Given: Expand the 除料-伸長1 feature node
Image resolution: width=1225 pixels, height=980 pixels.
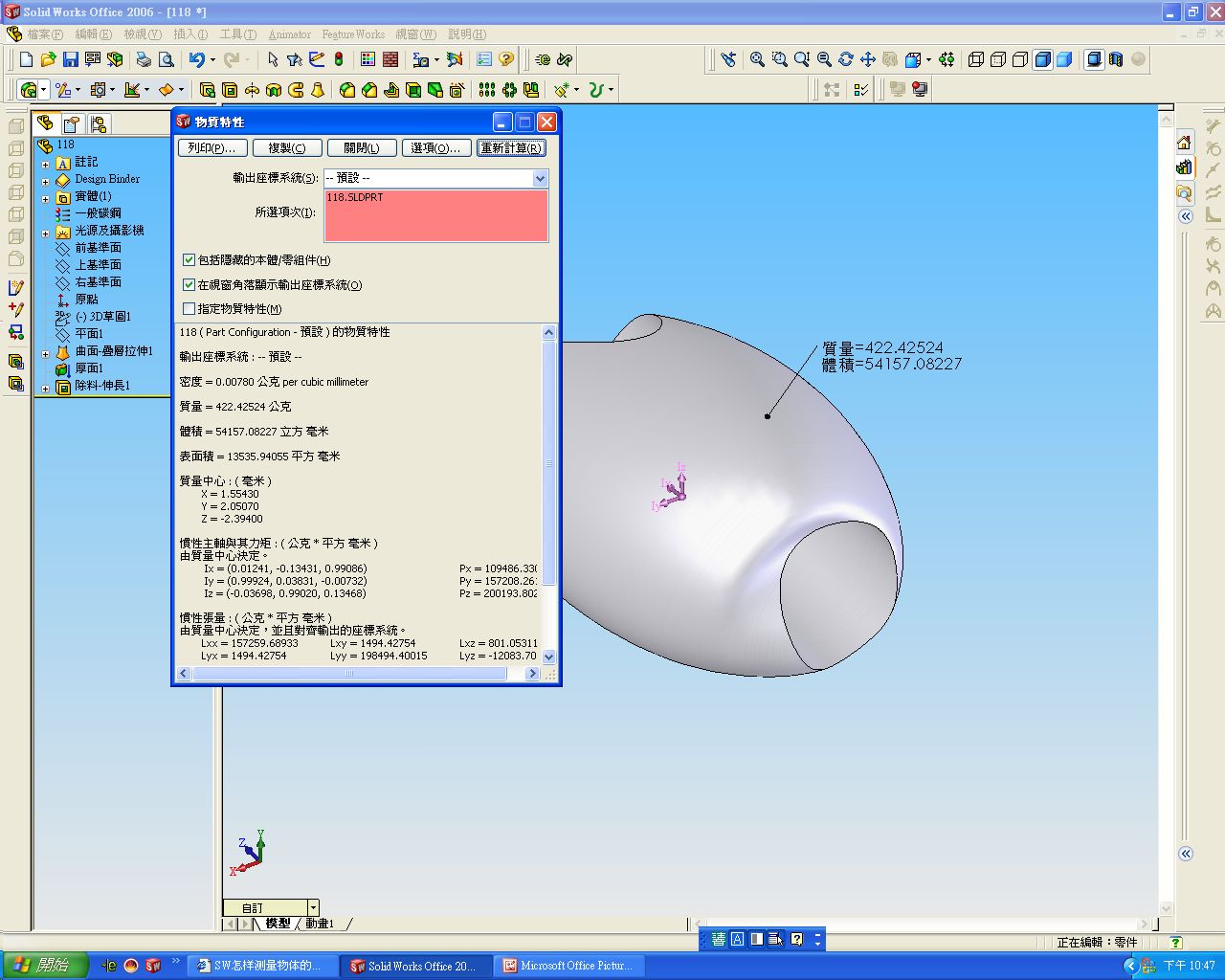Looking at the screenshot, I should click(45, 388).
